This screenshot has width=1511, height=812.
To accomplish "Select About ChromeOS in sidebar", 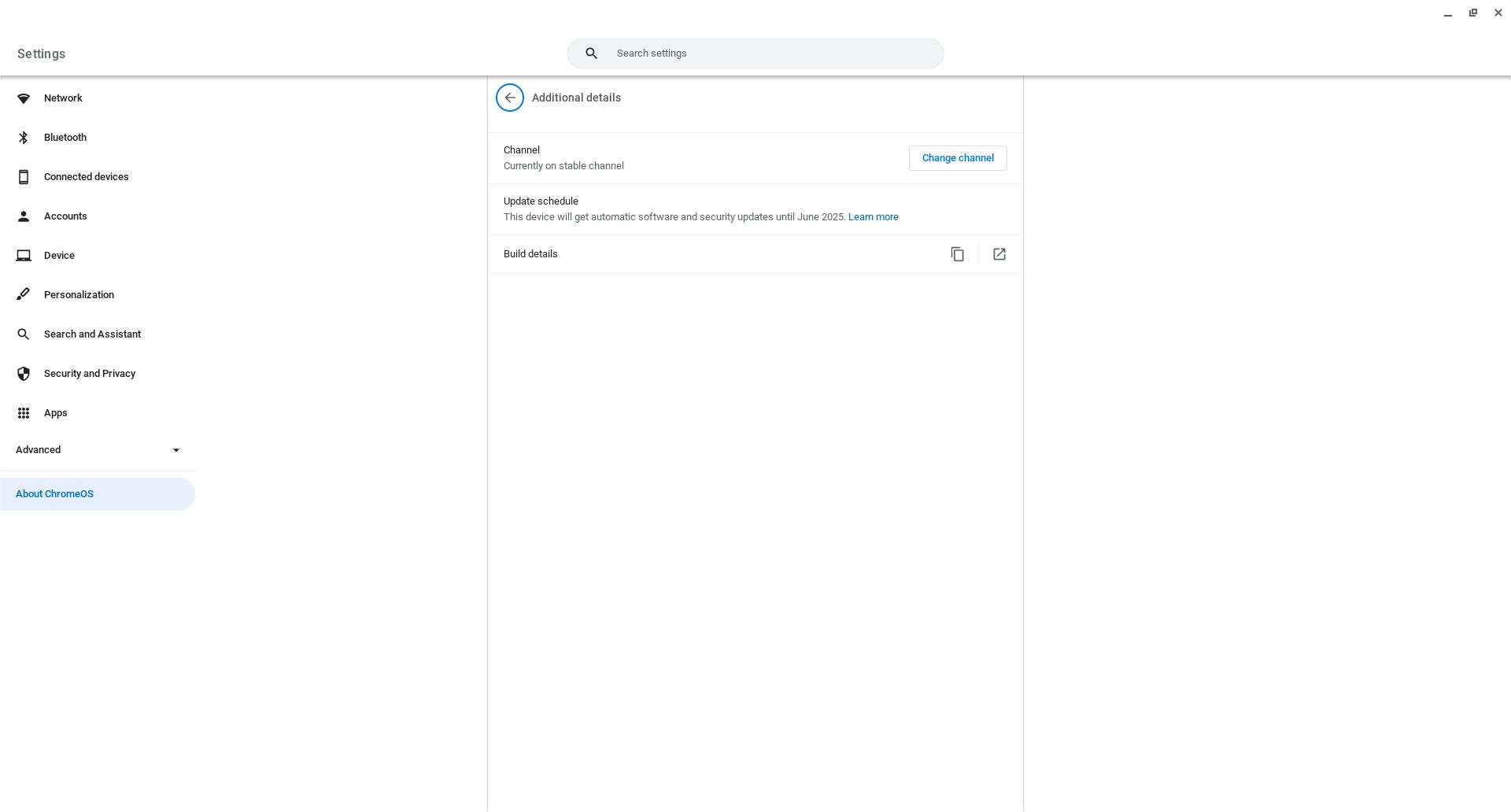I will (x=98, y=494).
